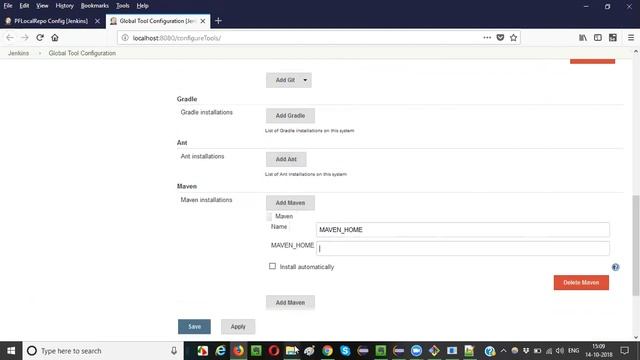Switch to the PFLocalRepo Config tab
640x360 pixels.
point(52,21)
